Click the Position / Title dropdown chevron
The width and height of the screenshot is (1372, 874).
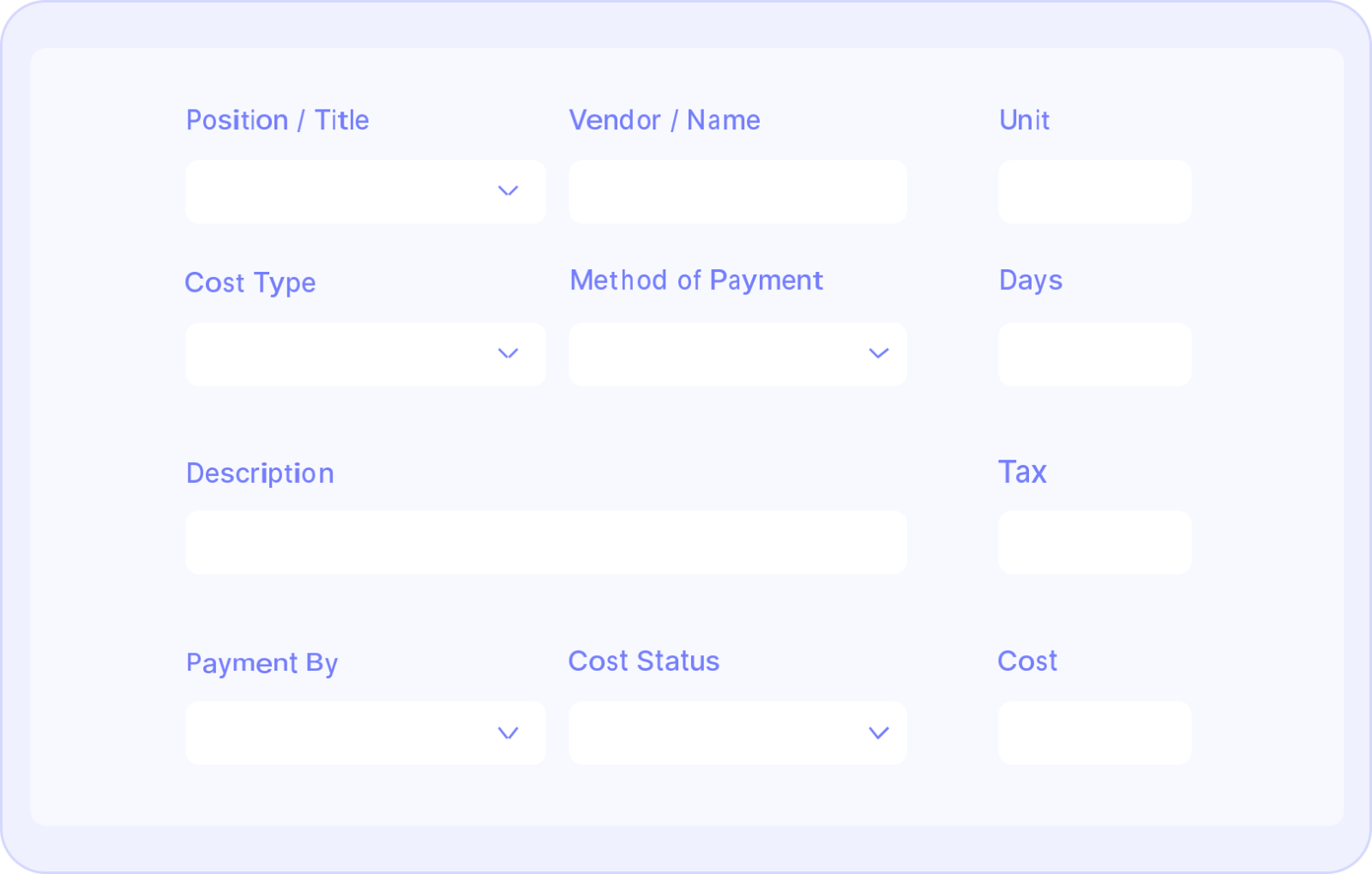508,190
